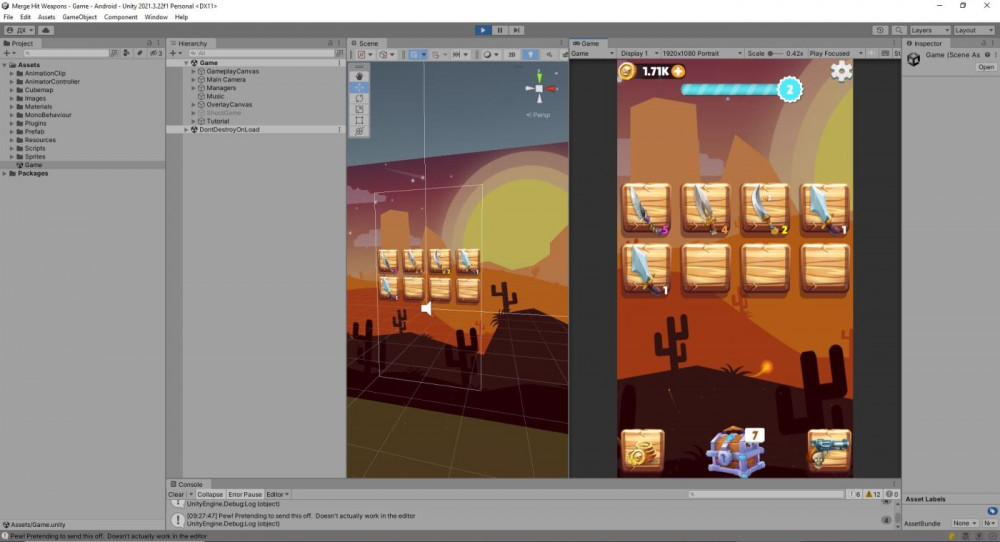Screen dimensions: 1000x542
Task: Toggle 2D mode in Scene view
Action: (511, 55)
